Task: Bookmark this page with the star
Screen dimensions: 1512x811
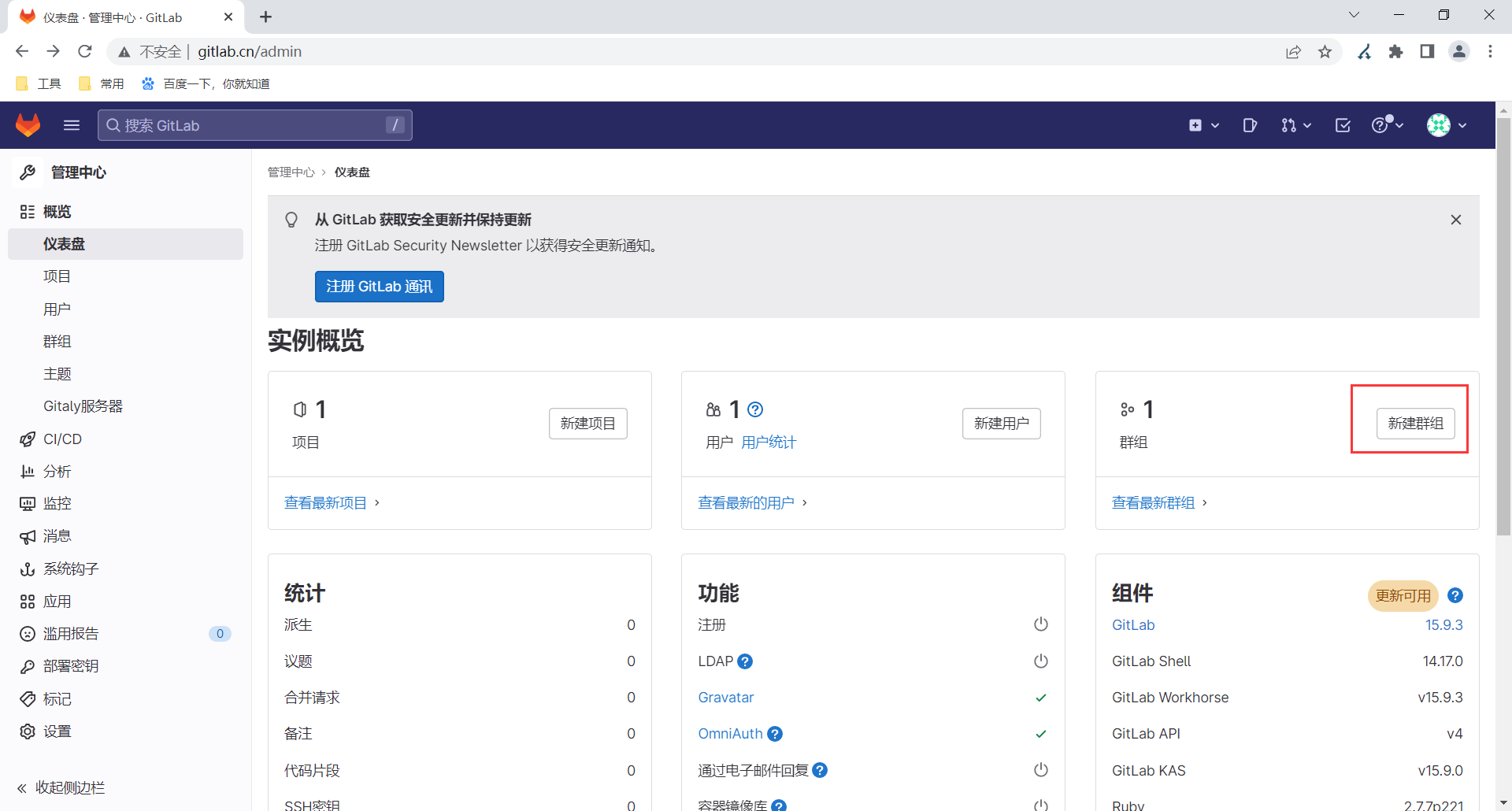Action: 1325,51
